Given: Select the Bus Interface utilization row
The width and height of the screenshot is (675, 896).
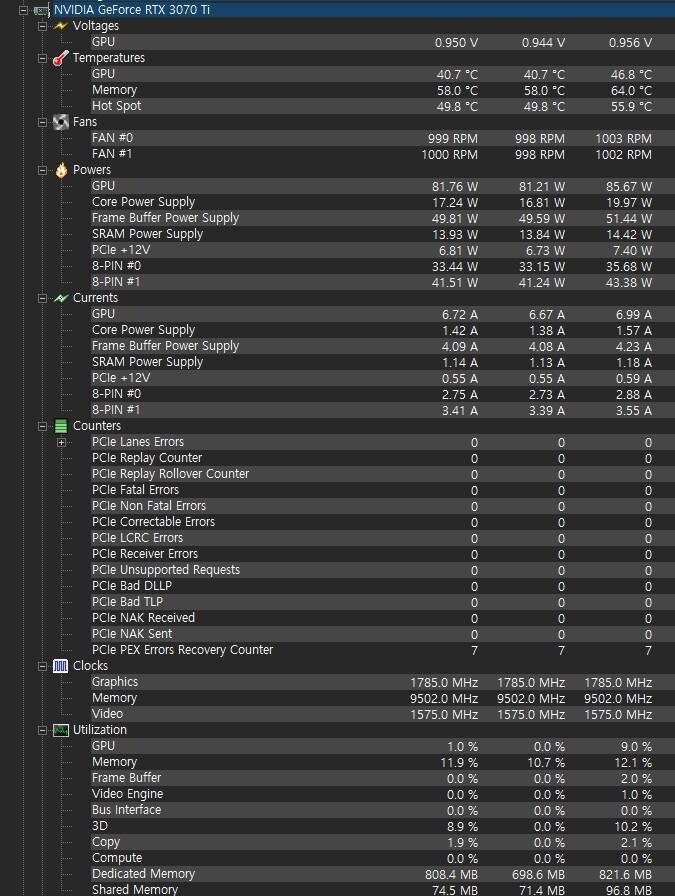Looking at the screenshot, I should (x=382, y=810).
